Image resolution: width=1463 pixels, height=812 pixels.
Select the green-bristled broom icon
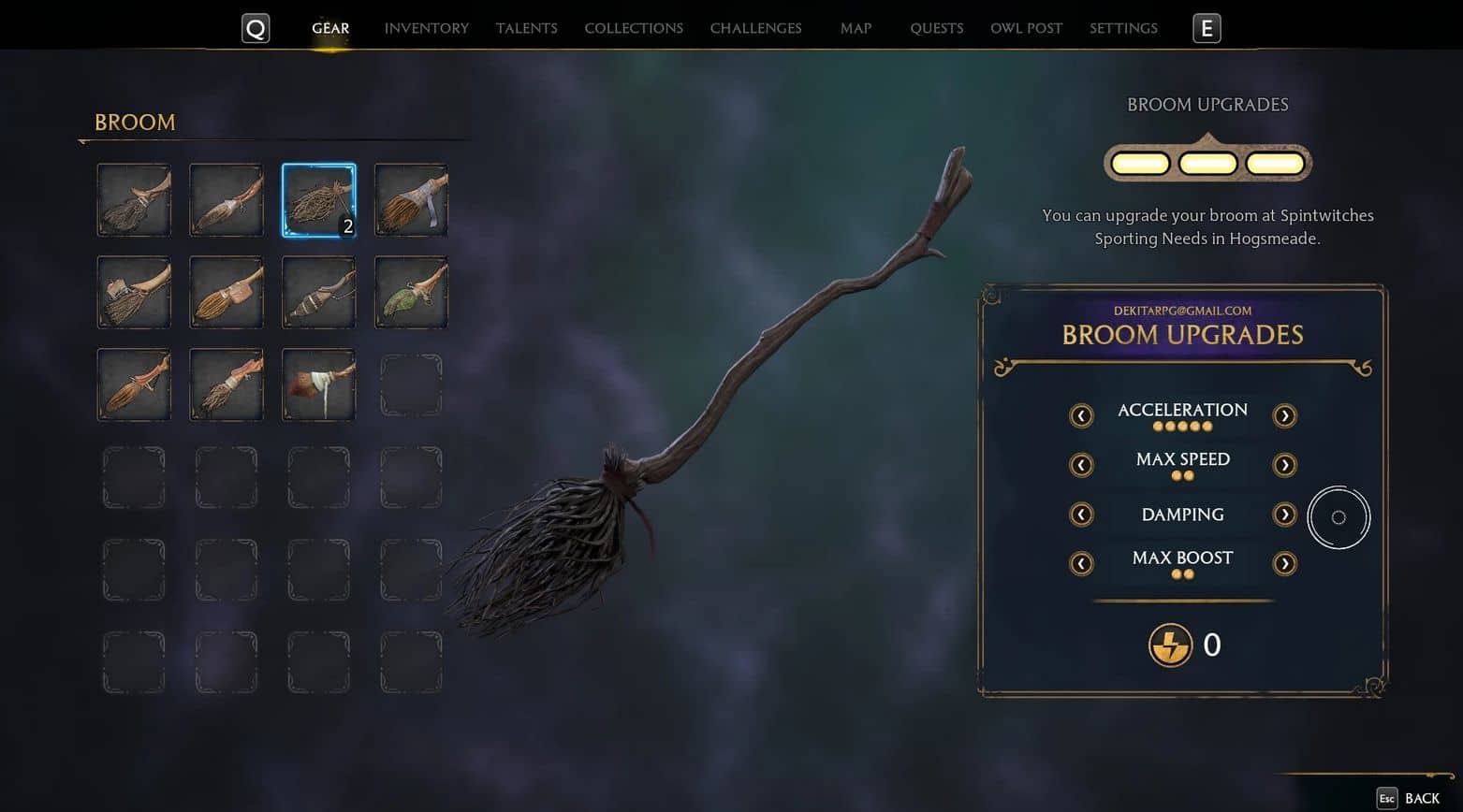click(x=411, y=293)
